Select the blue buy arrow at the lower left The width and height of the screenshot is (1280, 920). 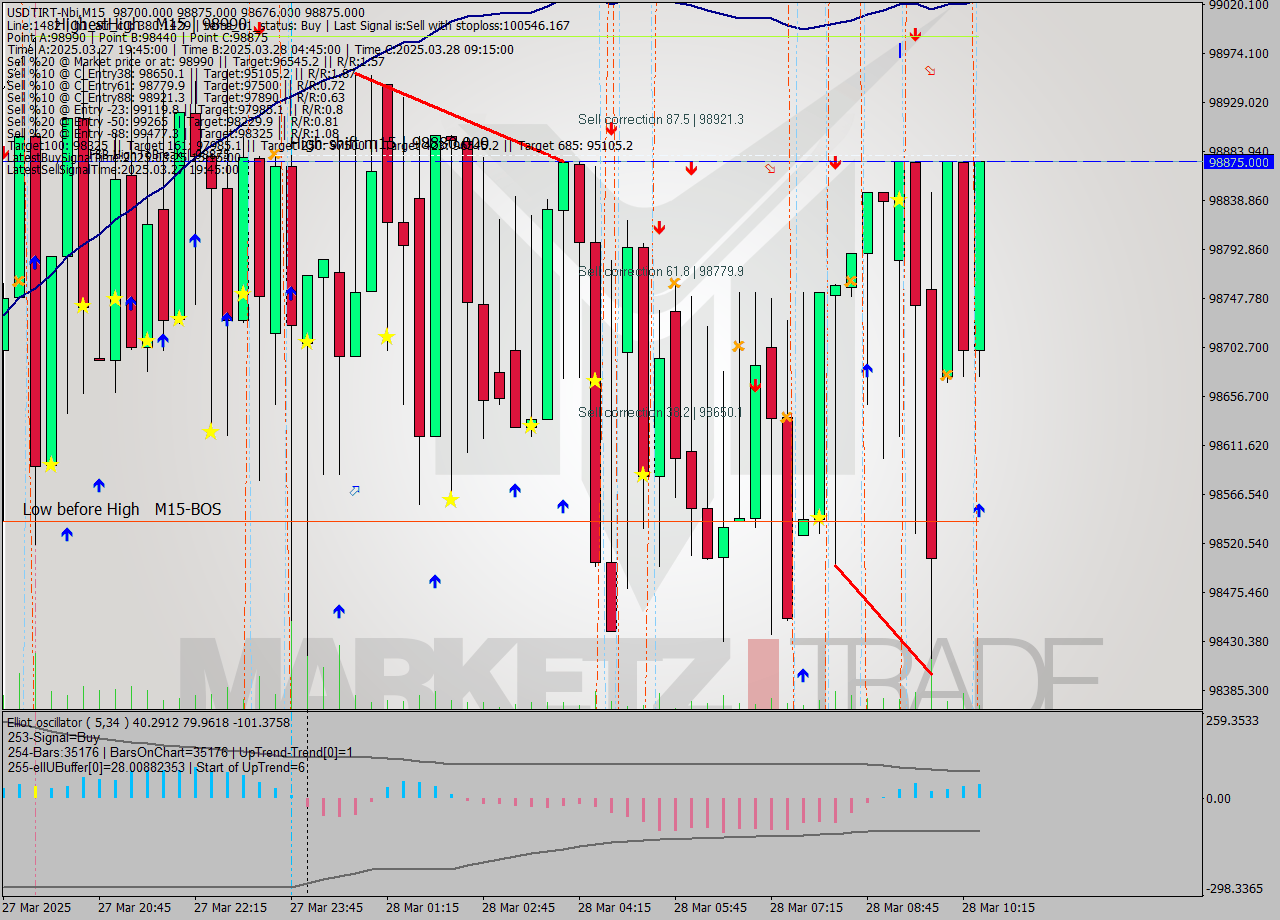67,535
